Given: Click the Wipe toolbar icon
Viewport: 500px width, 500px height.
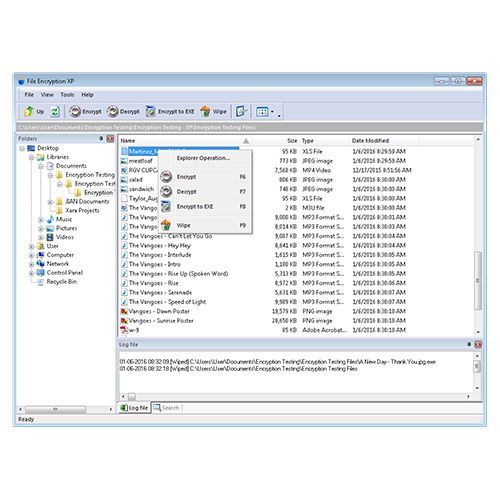Looking at the screenshot, I should [213, 111].
